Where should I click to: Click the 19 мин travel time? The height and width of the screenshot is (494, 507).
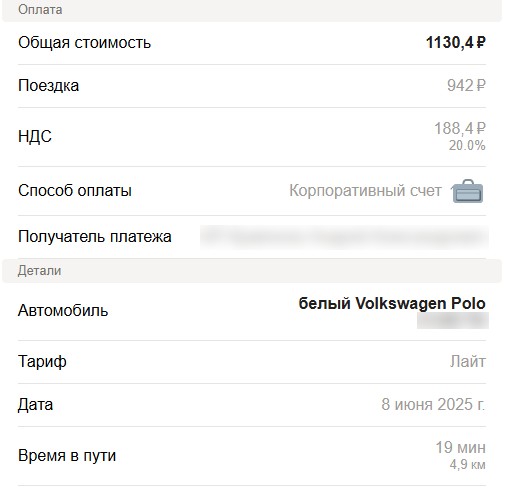pos(460,447)
